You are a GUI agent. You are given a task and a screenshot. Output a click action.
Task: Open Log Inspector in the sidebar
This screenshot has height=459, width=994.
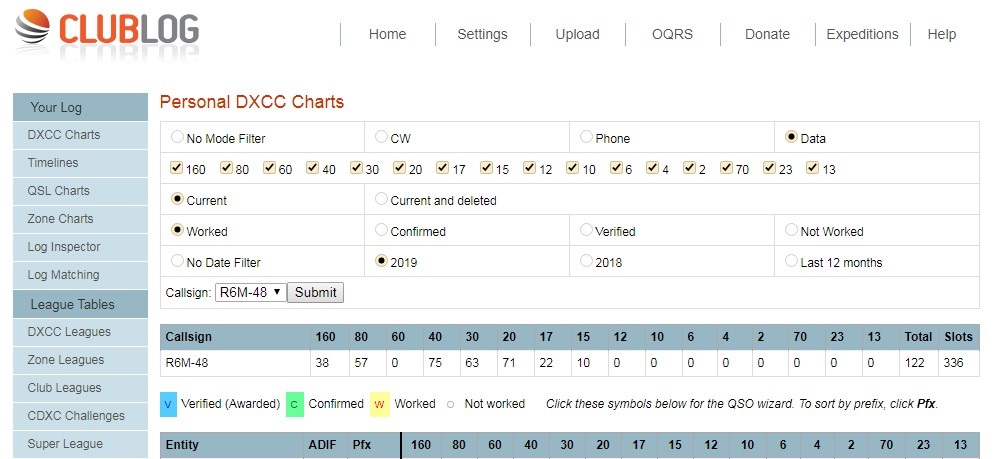tap(63, 247)
